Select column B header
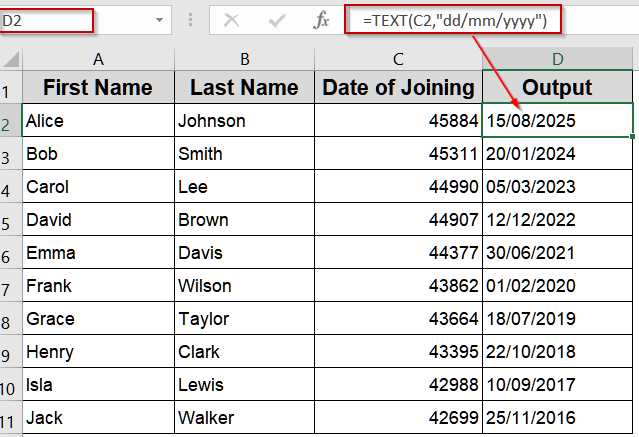Viewport: 639px width, 437px height. tap(245, 59)
